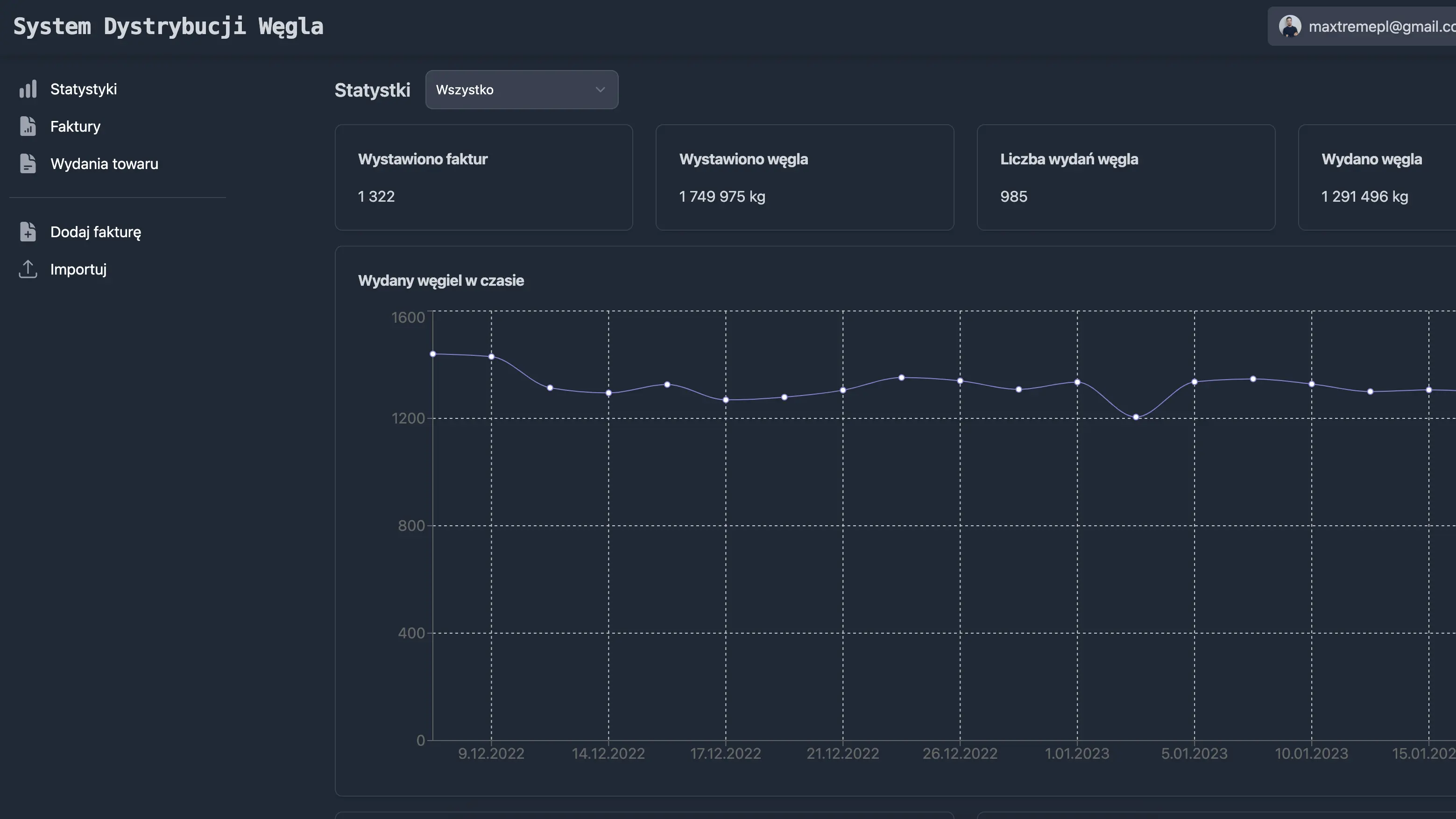Click the Dodaj fakturę plus-document icon
This screenshot has height=819, width=1456.
coord(28,232)
